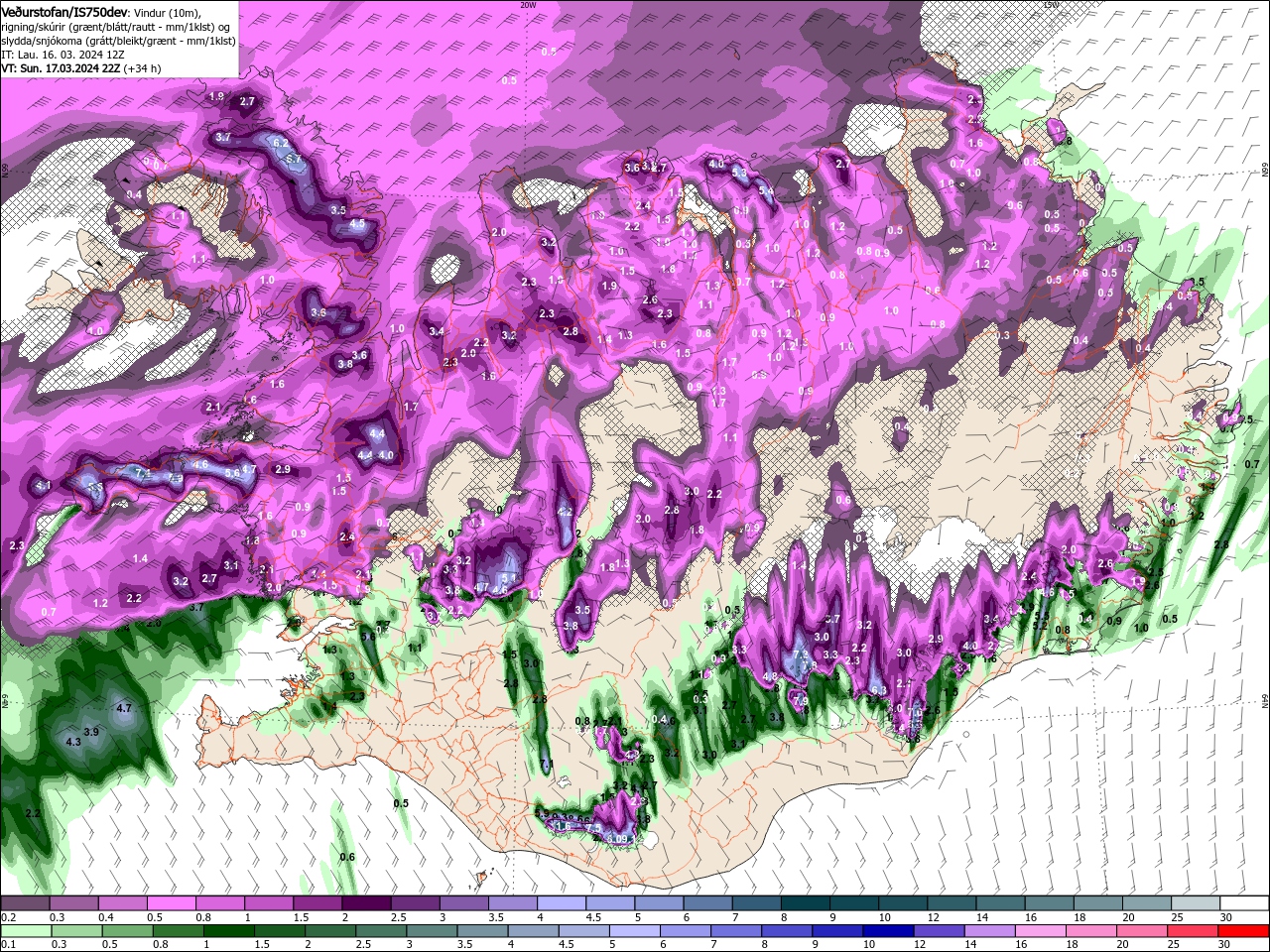Click legend label 25 on grey snow scale

click(1177, 917)
